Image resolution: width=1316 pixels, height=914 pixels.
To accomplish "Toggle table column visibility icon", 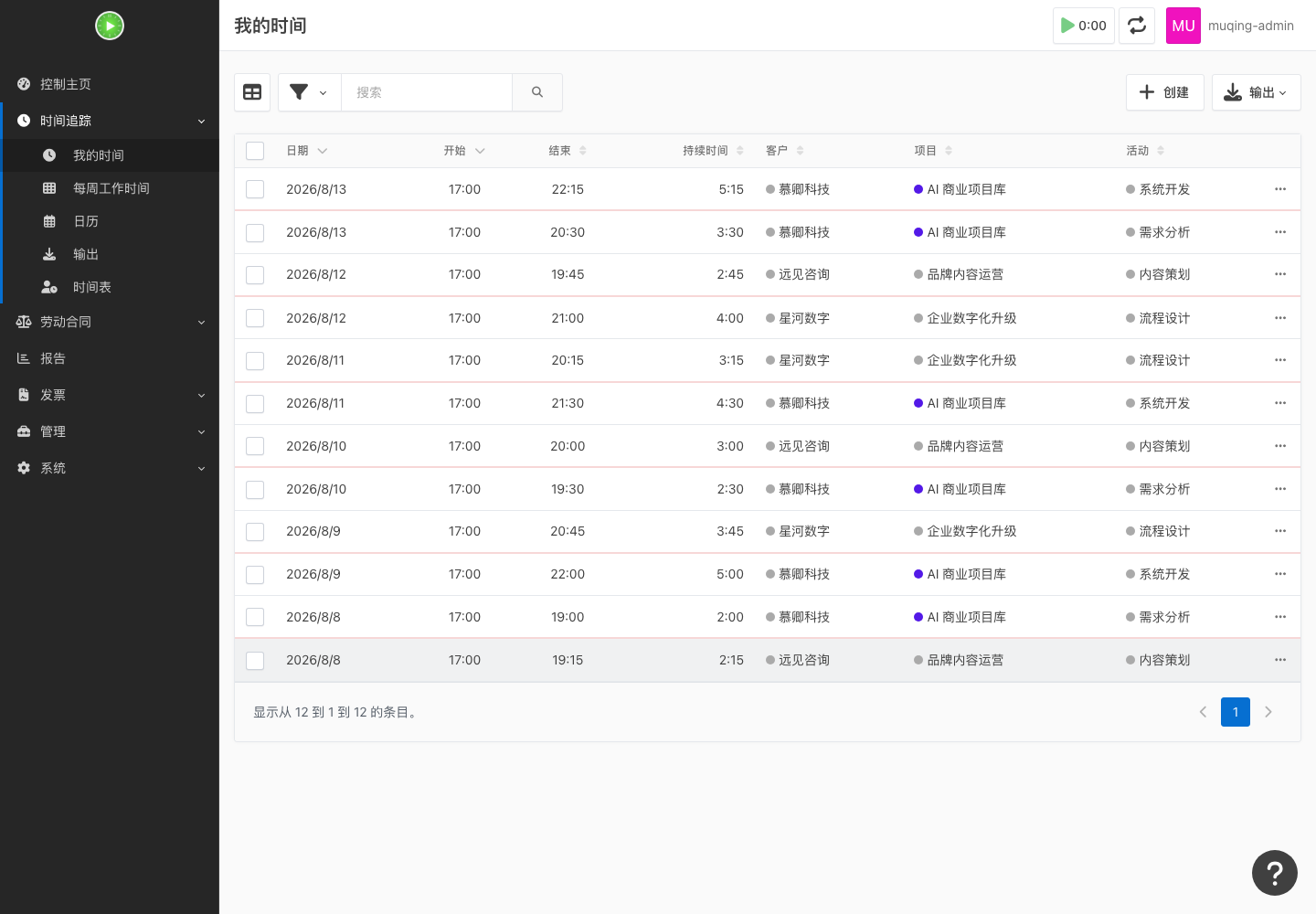I will pos(252,92).
